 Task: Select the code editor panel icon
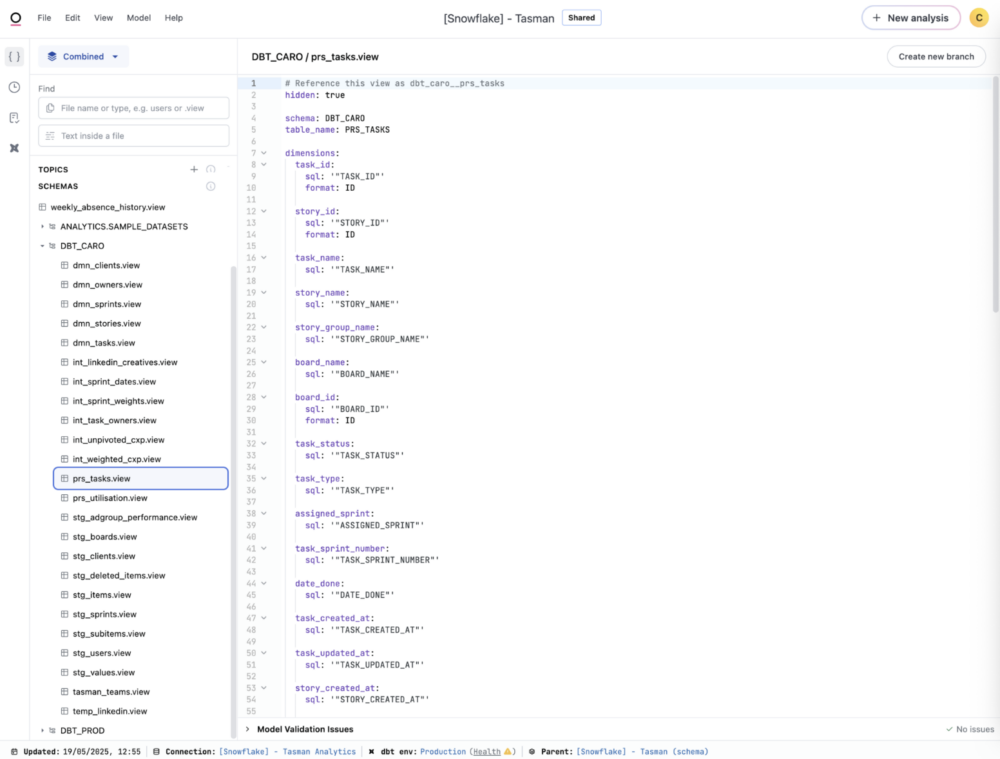pyautogui.click(x=13, y=57)
